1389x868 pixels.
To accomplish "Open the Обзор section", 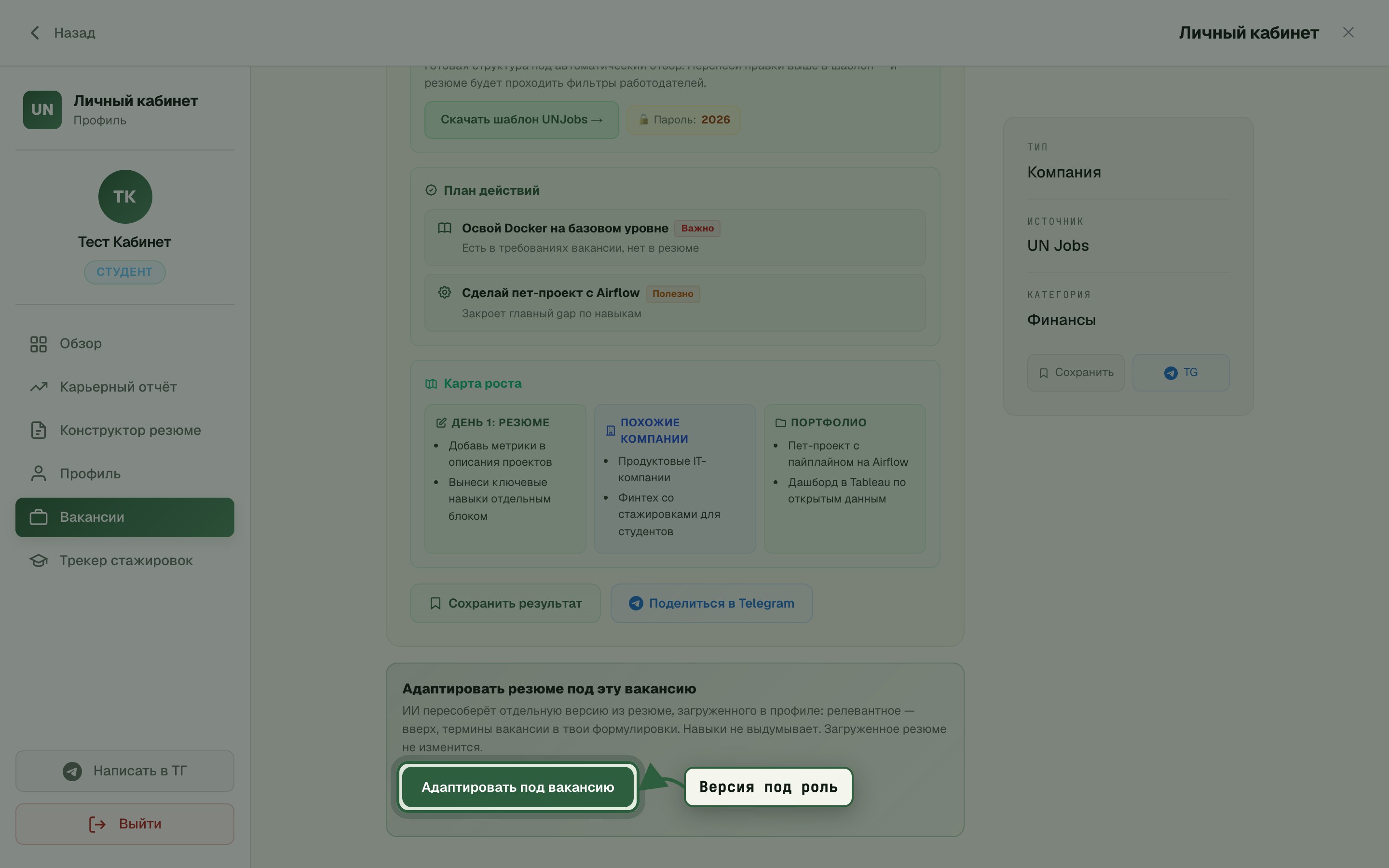I will (124, 344).
